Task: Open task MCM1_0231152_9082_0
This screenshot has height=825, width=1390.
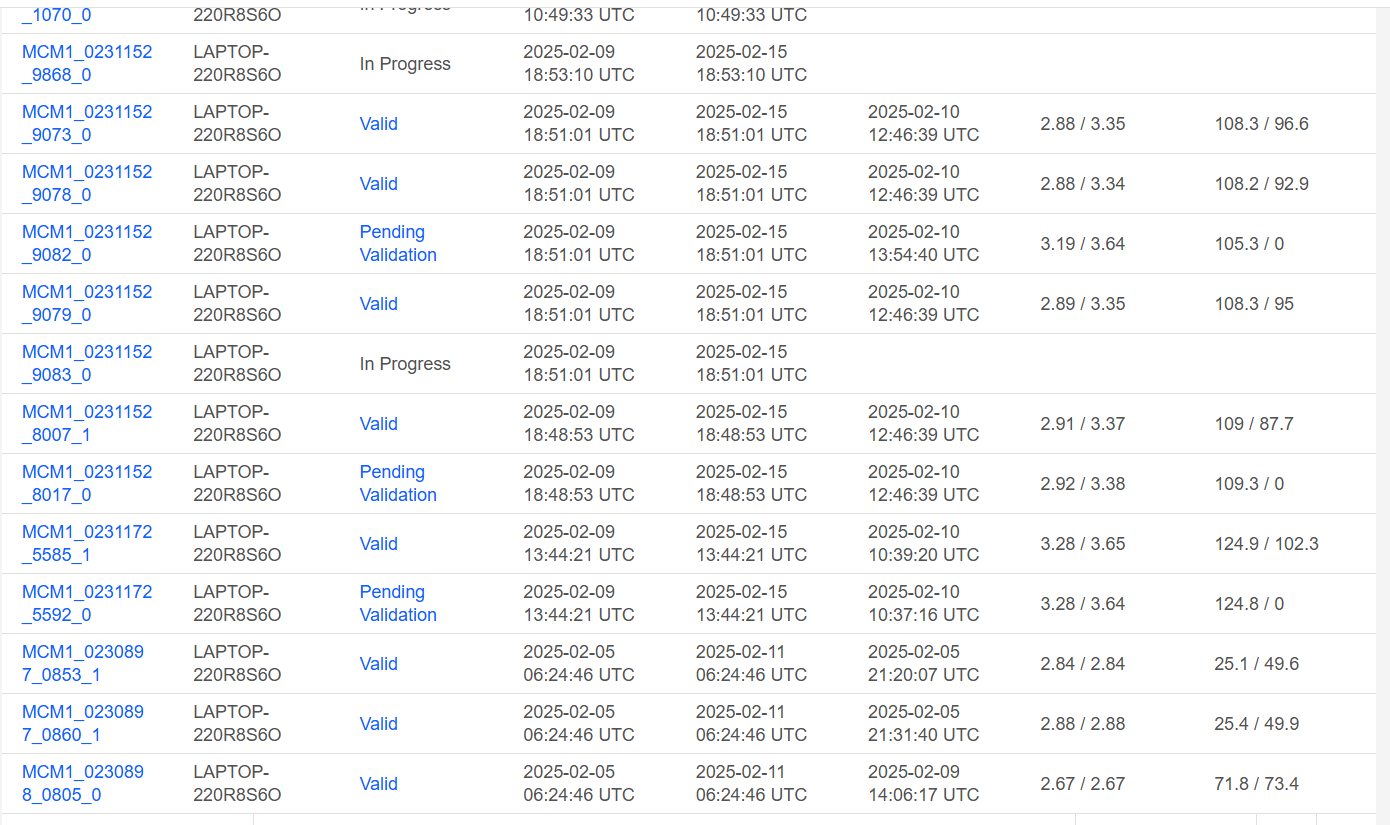Action: point(87,243)
